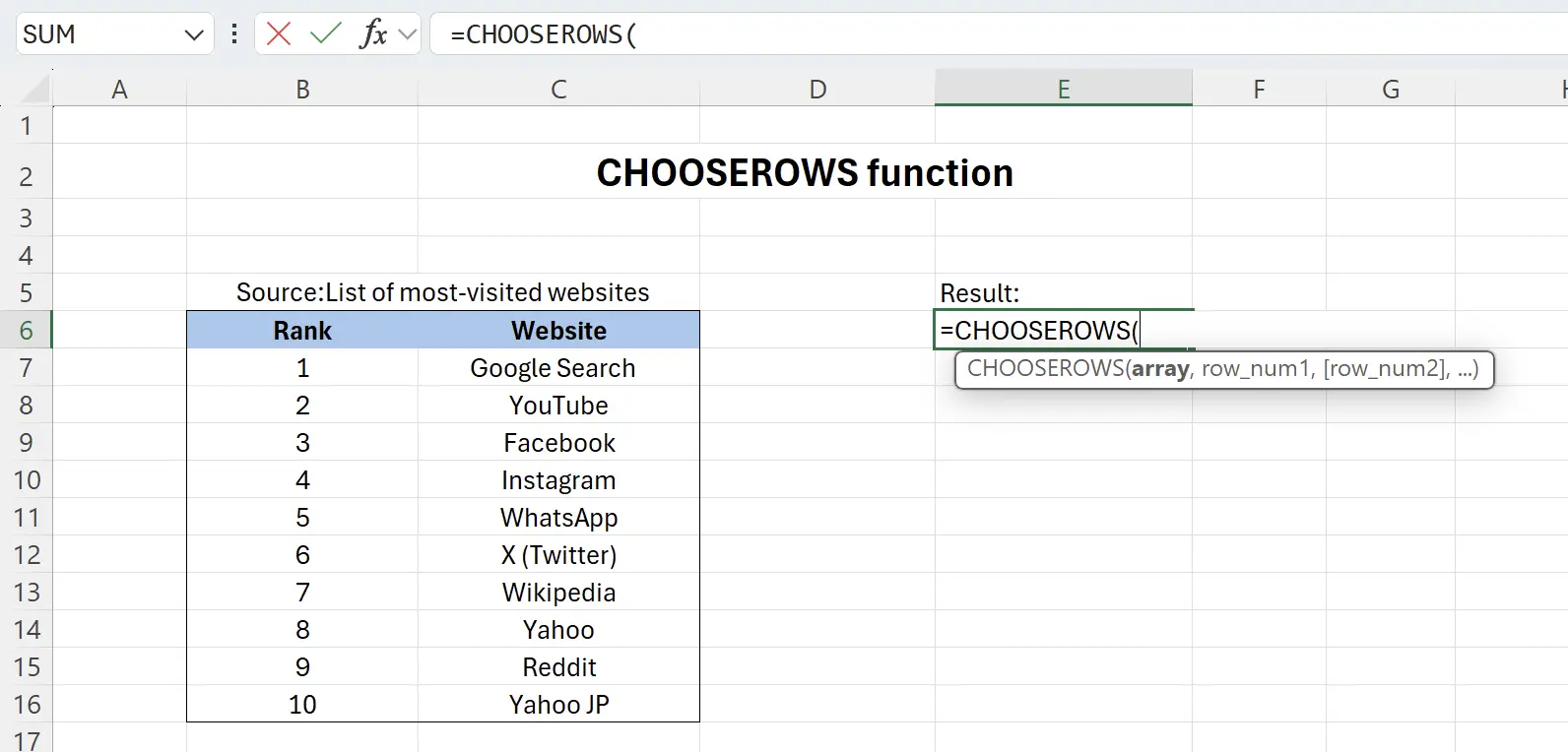Click the CHOOSEROWS function title cell
This screenshot has height=752, width=1568.
pyautogui.click(x=805, y=173)
